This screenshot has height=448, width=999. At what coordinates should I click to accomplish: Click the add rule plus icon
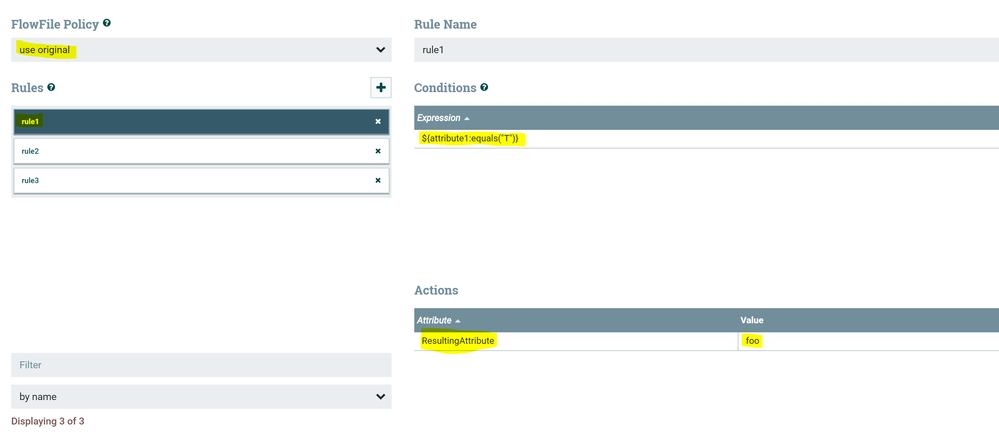(380, 88)
